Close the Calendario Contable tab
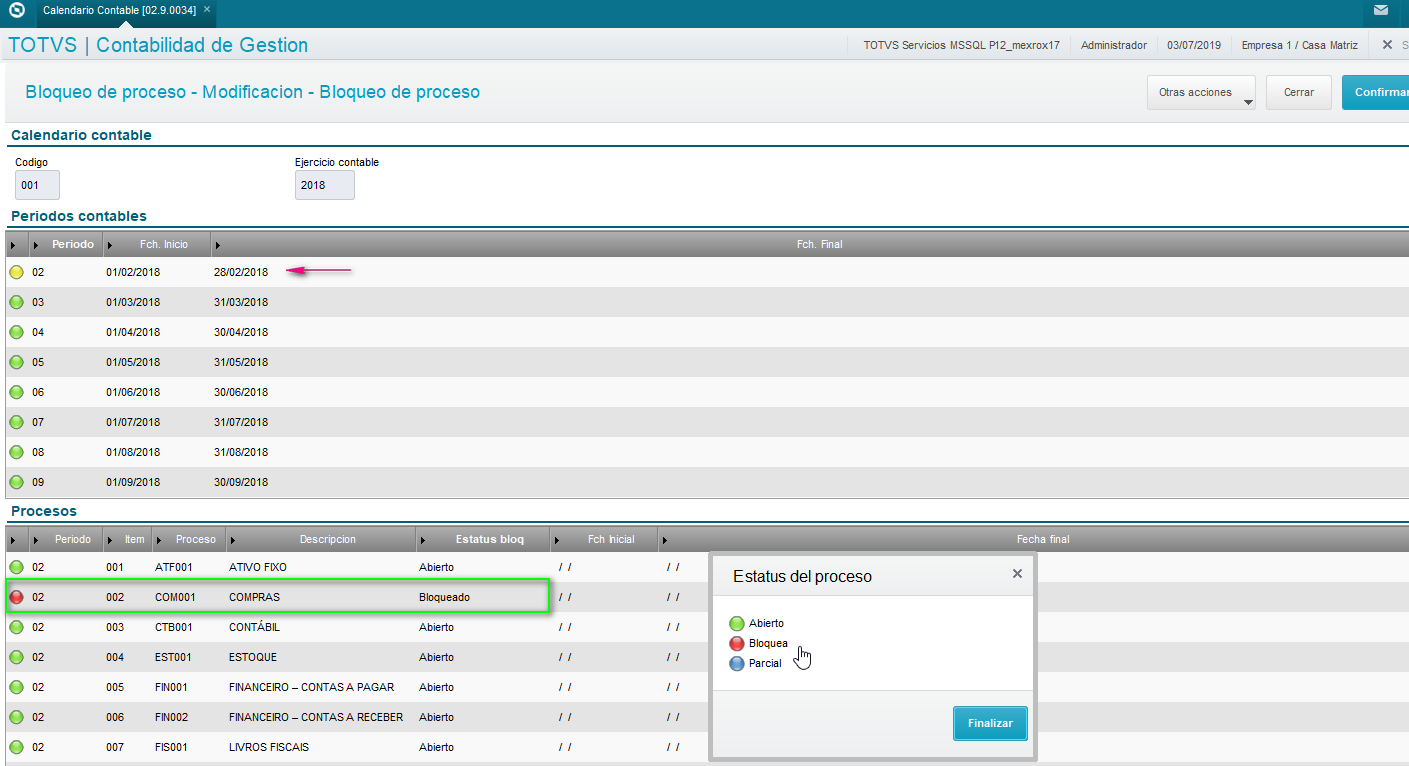 pyautogui.click(x=207, y=9)
